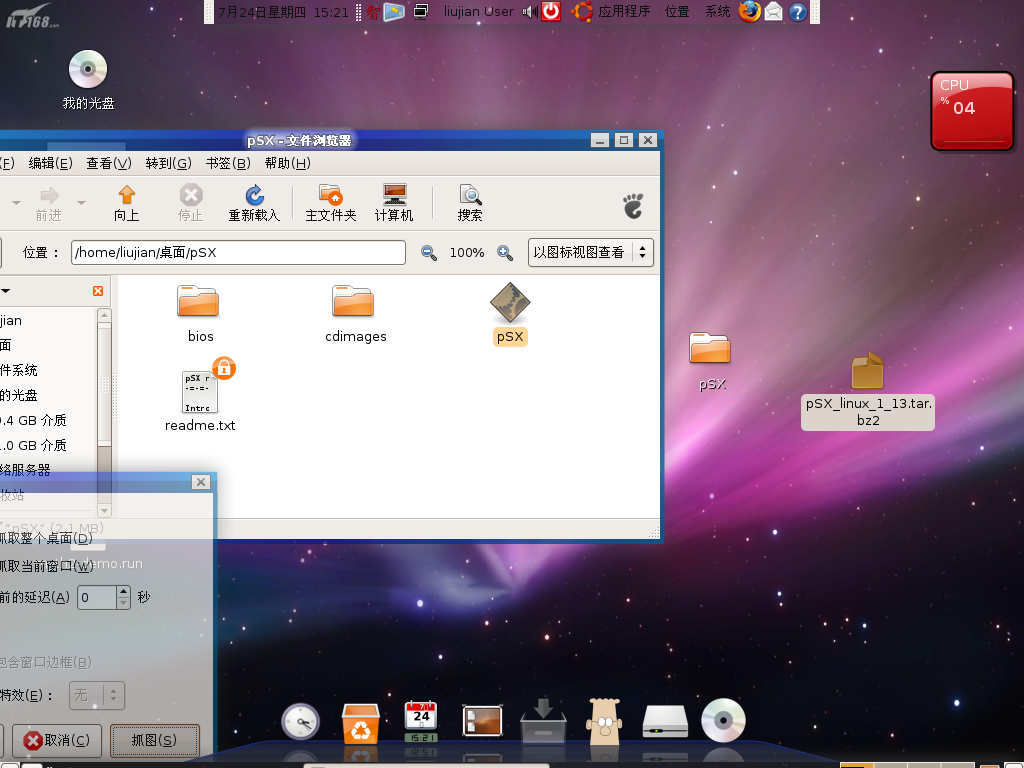The height and width of the screenshot is (768, 1024).
Task: Open the 应用程序 applications menu
Action: [x=624, y=12]
